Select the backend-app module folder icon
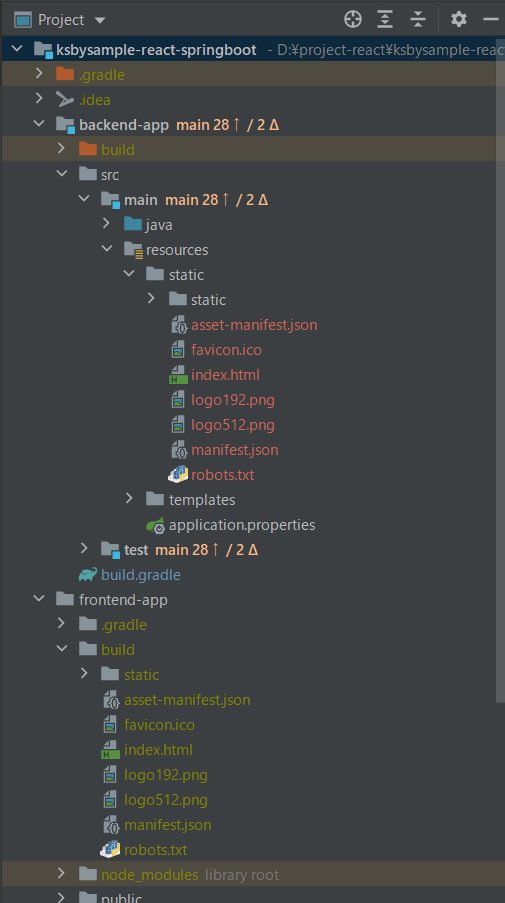This screenshot has height=903, width=505. point(65,124)
